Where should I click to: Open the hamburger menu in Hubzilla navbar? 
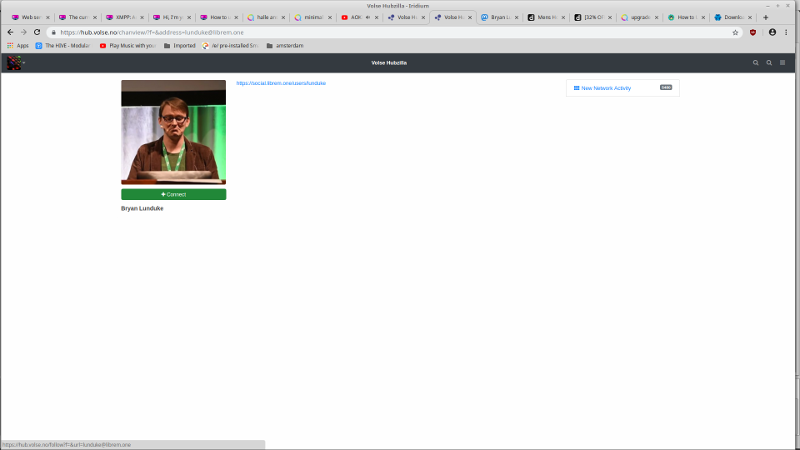coord(783,63)
